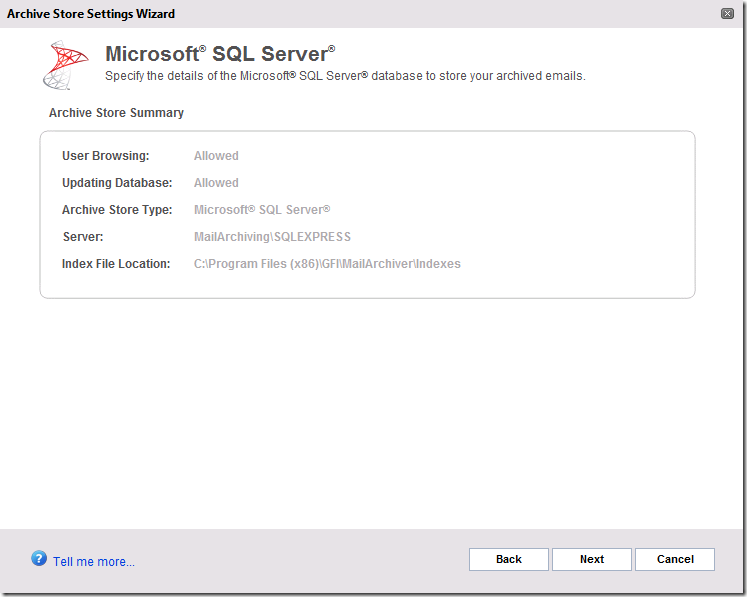Click the Allowed value beside Updating Database
747x597 pixels.
click(x=216, y=183)
